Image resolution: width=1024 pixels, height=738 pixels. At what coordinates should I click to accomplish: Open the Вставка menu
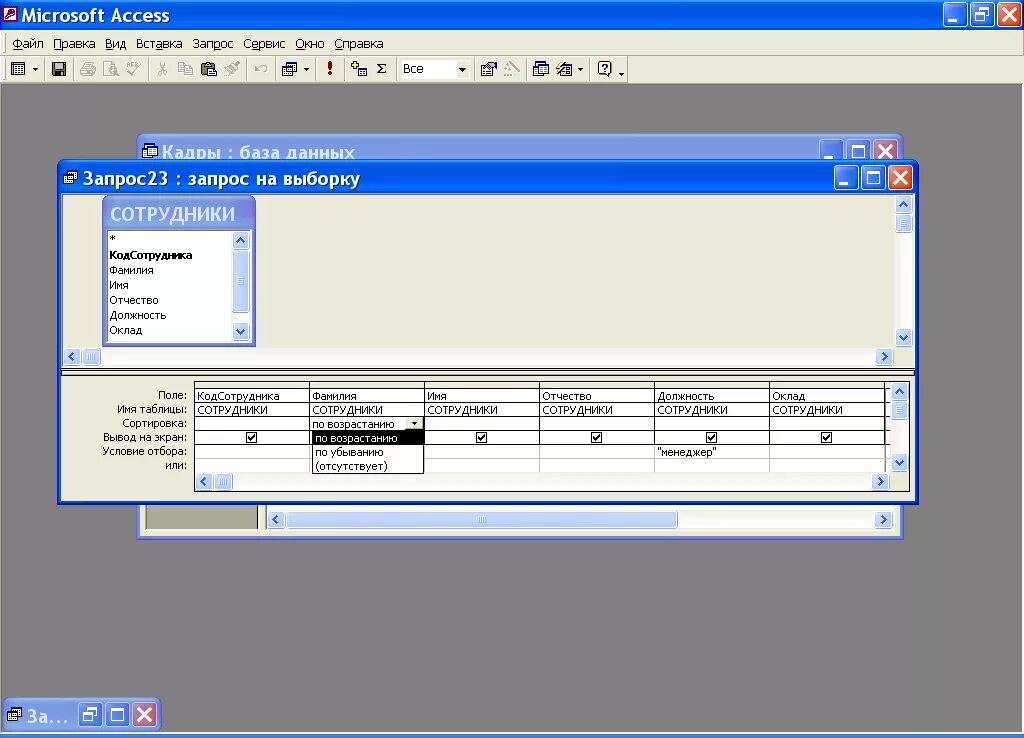pyautogui.click(x=159, y=44)
